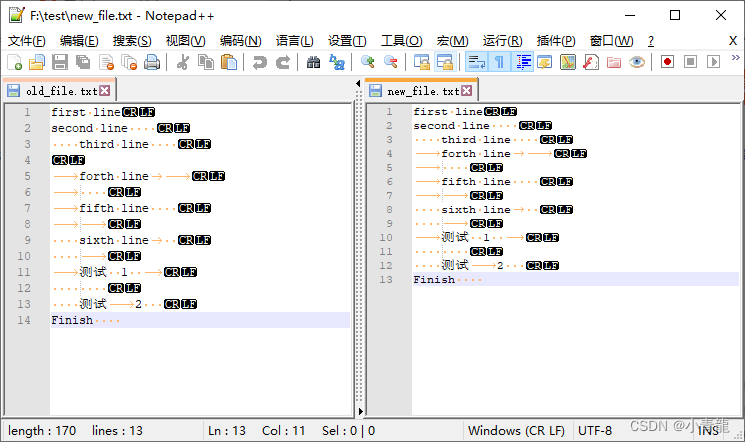Open the ? help menu

pos(651,41)
